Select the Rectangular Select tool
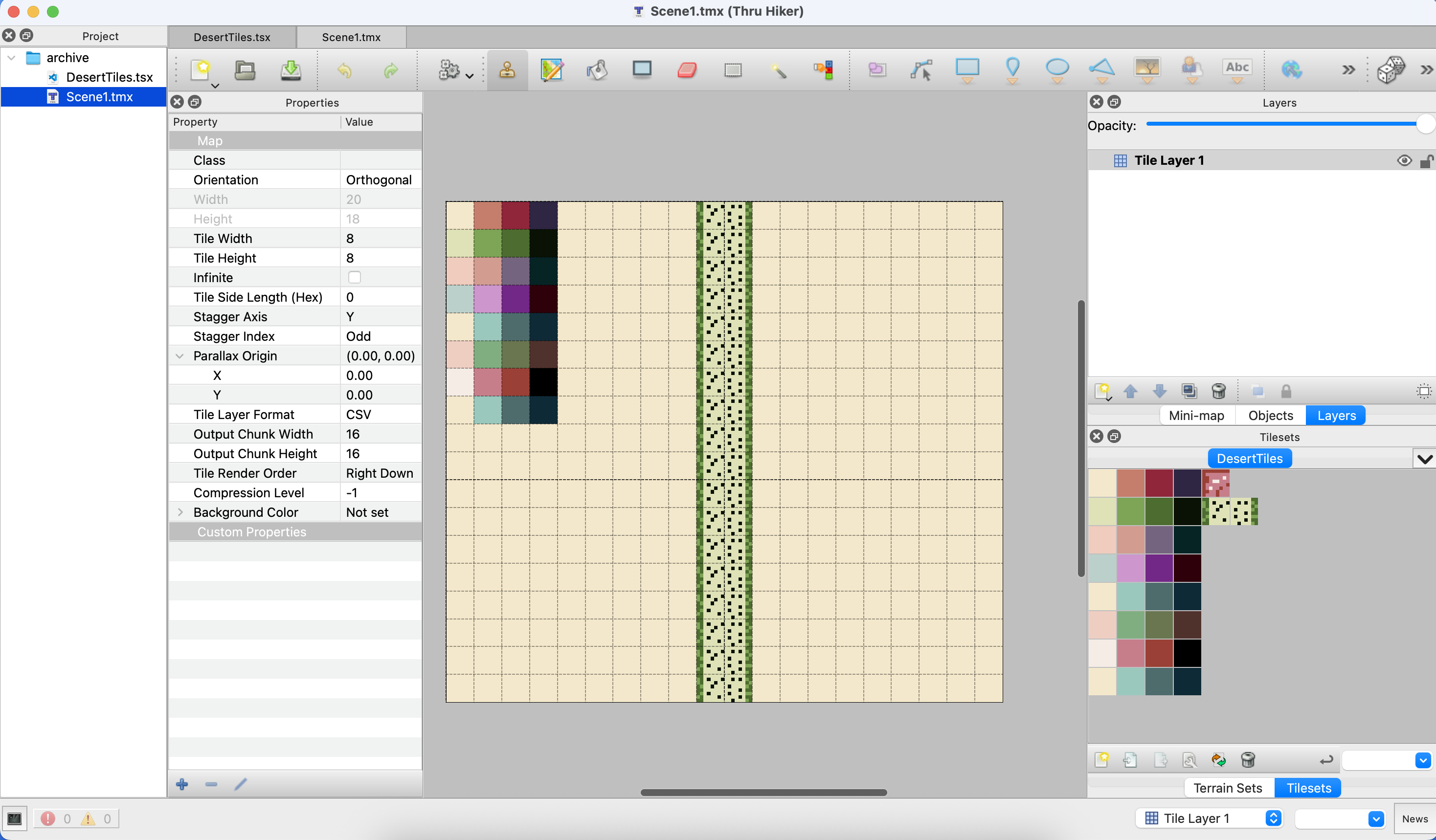Image resolution: width=1436 pixels, height=840 pixels. 733,69
